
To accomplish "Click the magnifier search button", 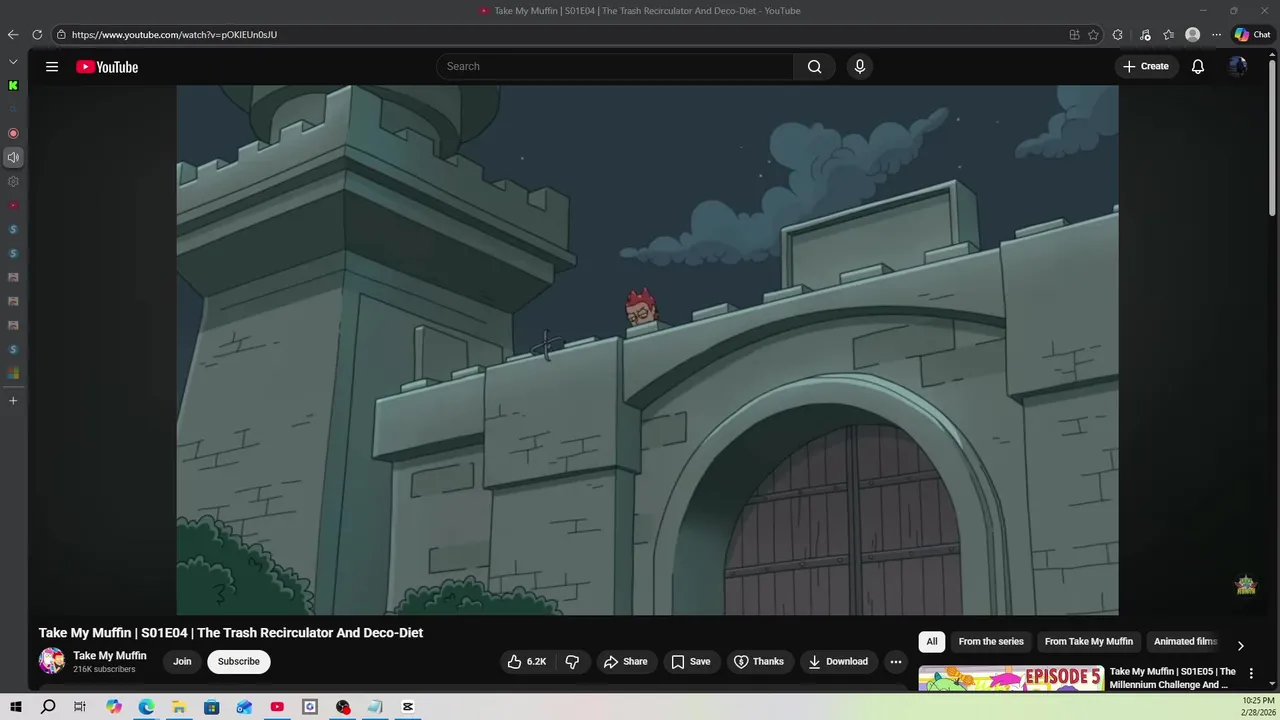I will click(814, 67).
